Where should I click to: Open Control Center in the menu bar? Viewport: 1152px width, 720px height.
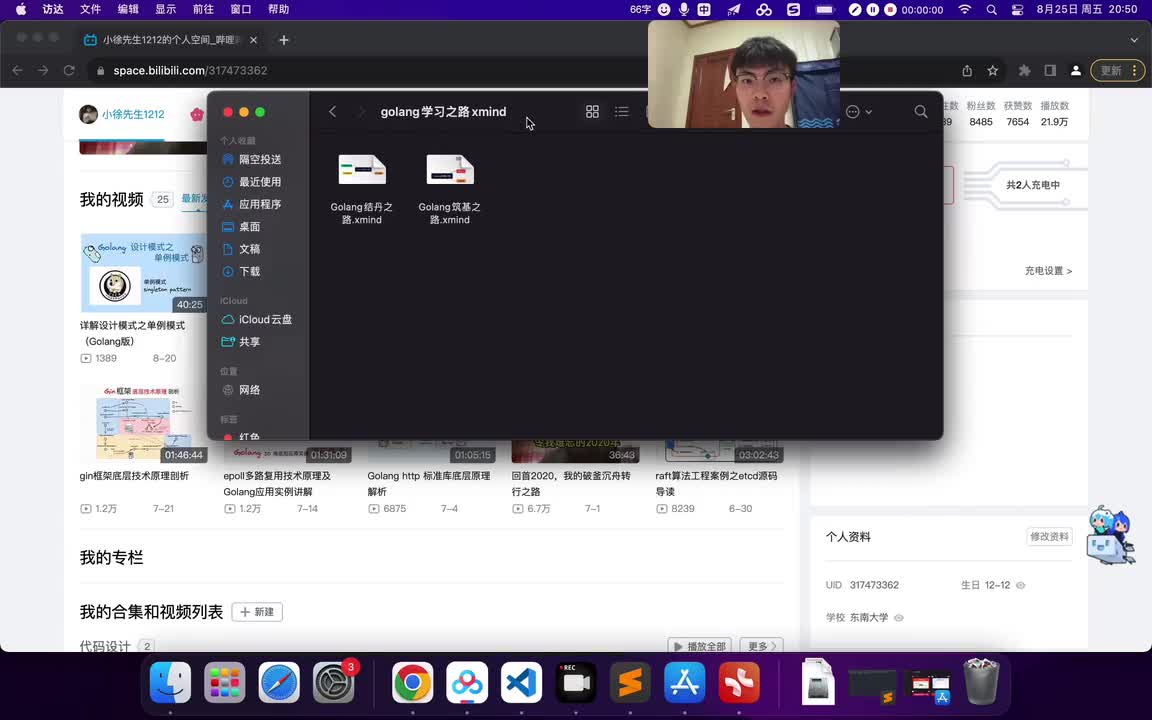coord(1018,10)
